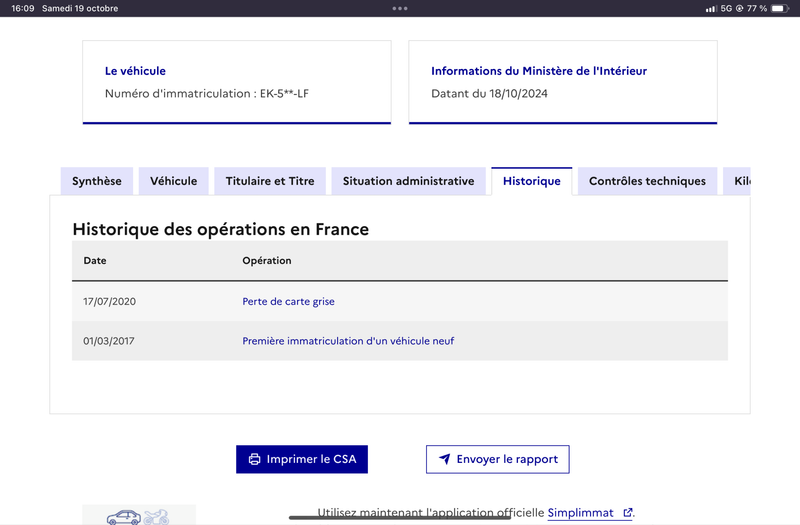
Task: Click the printer icon in Imprimer button
Action: [x=254, y=459]
